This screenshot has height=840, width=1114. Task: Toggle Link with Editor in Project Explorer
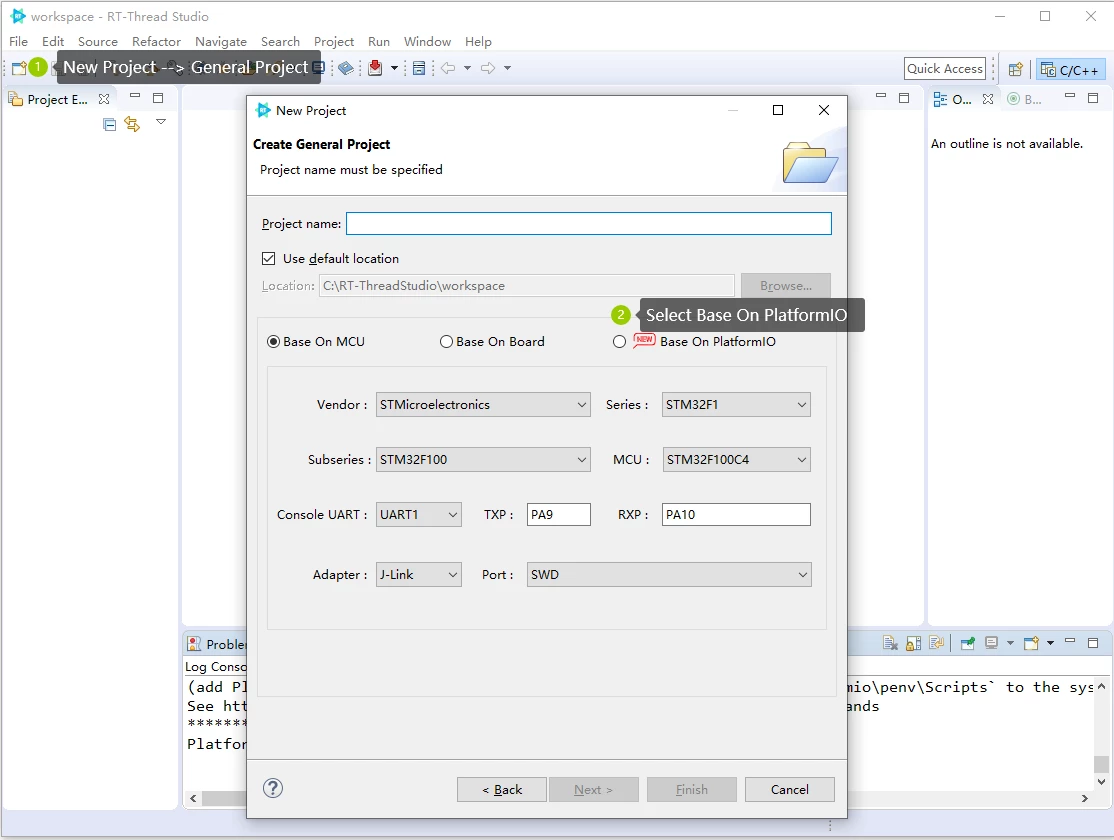[x=132, y=124]
